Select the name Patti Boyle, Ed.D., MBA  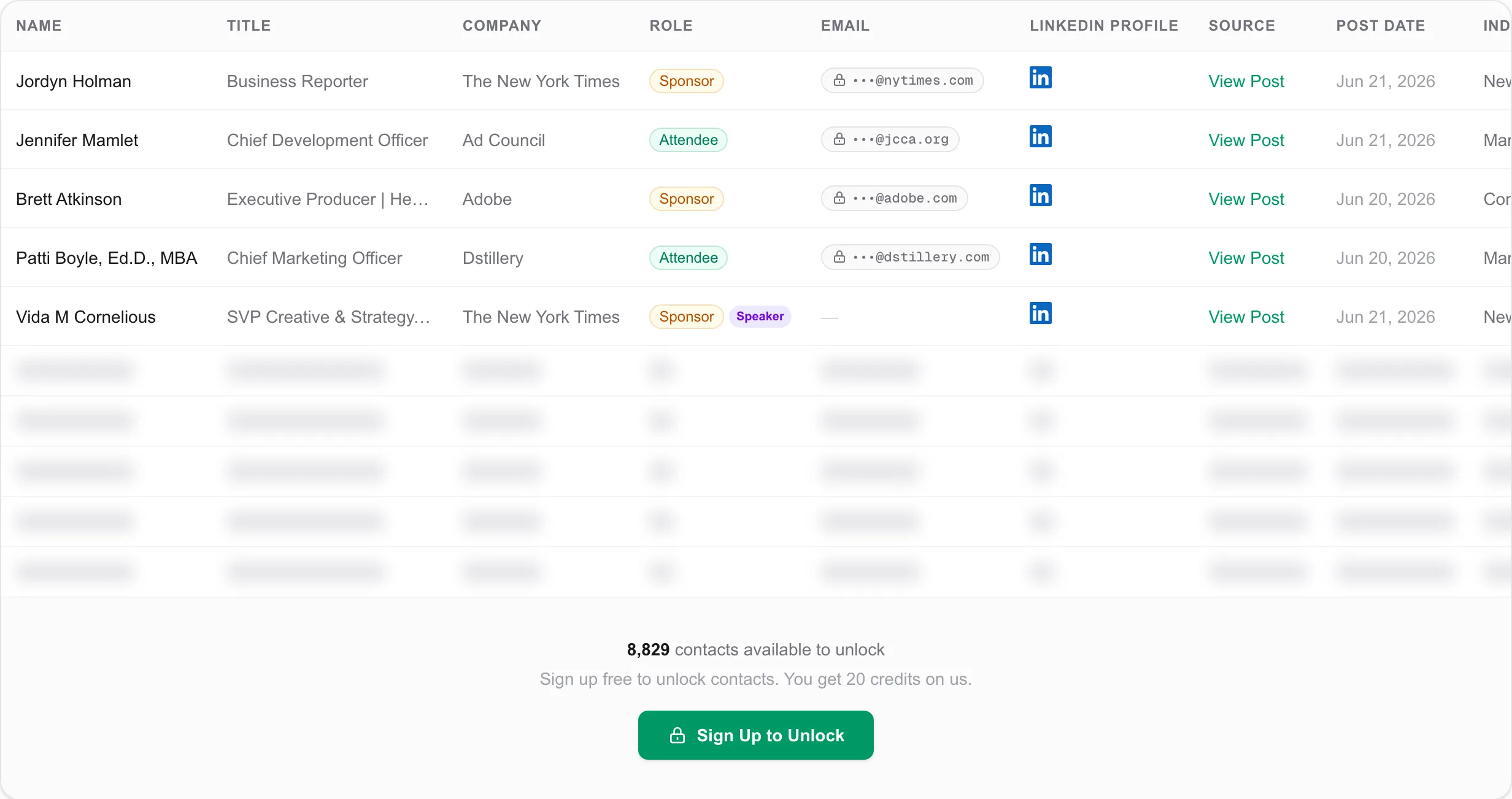coord(107,258)
